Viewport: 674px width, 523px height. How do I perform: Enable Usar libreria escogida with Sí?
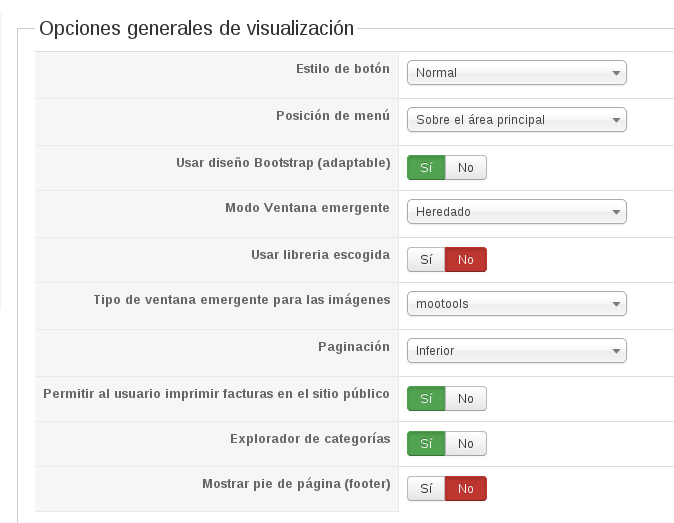click(426, 259)
